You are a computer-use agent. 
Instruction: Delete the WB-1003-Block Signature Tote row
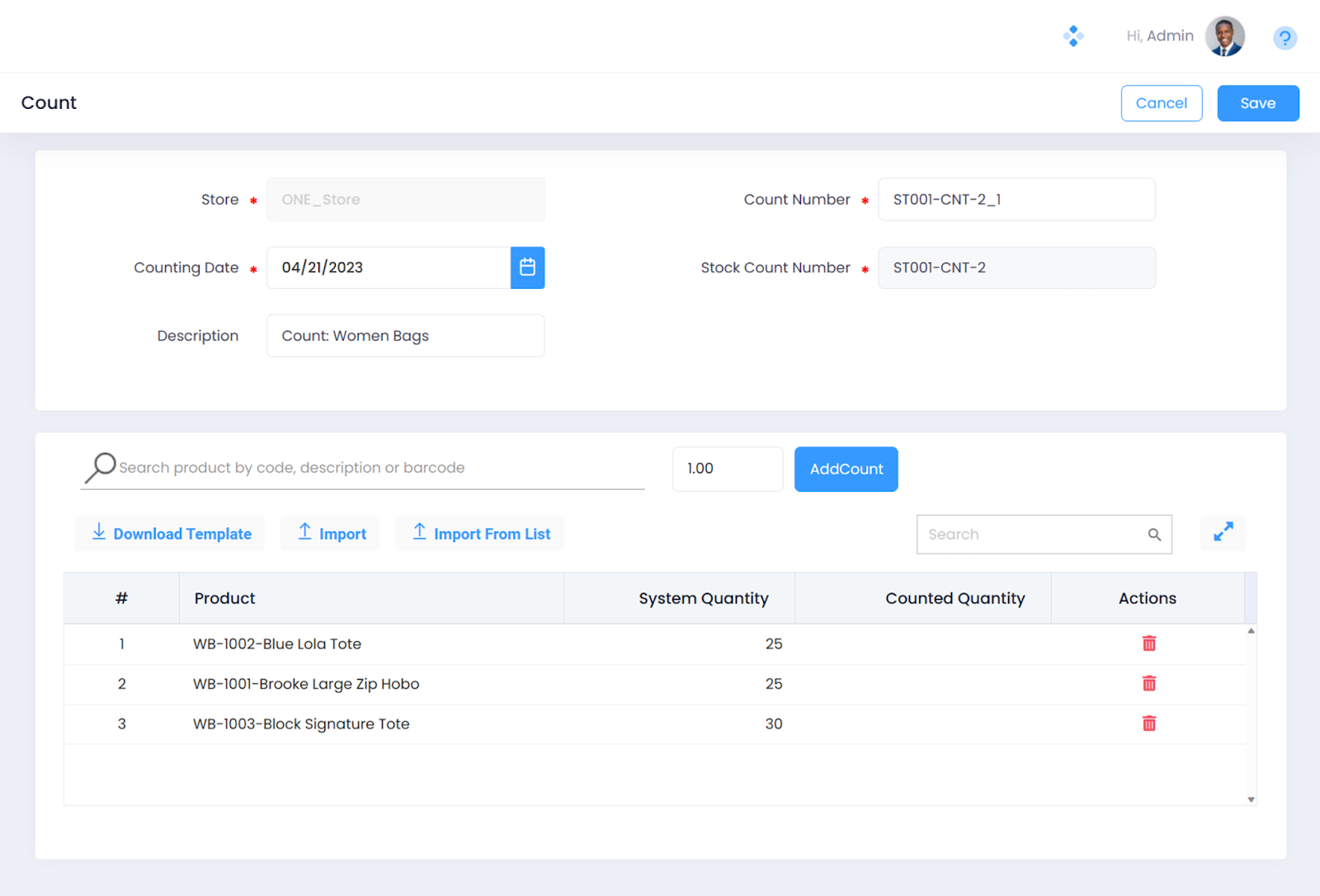[1148, 724]
